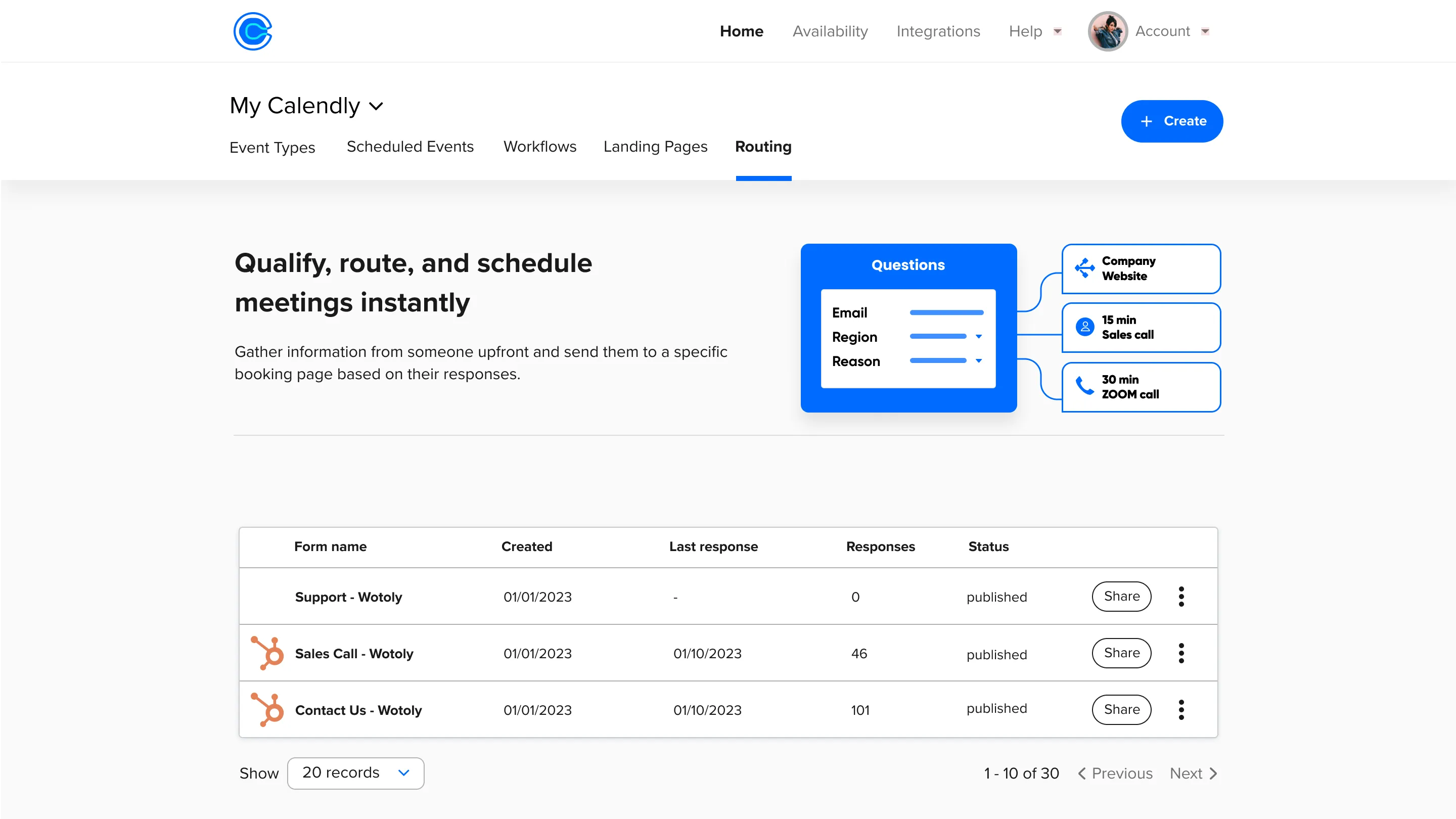The width and height of the screenshot is (1456, 819).
Task: Open the three-dot menu for Support - Wotoly
Action: [x=1182, y=597]
